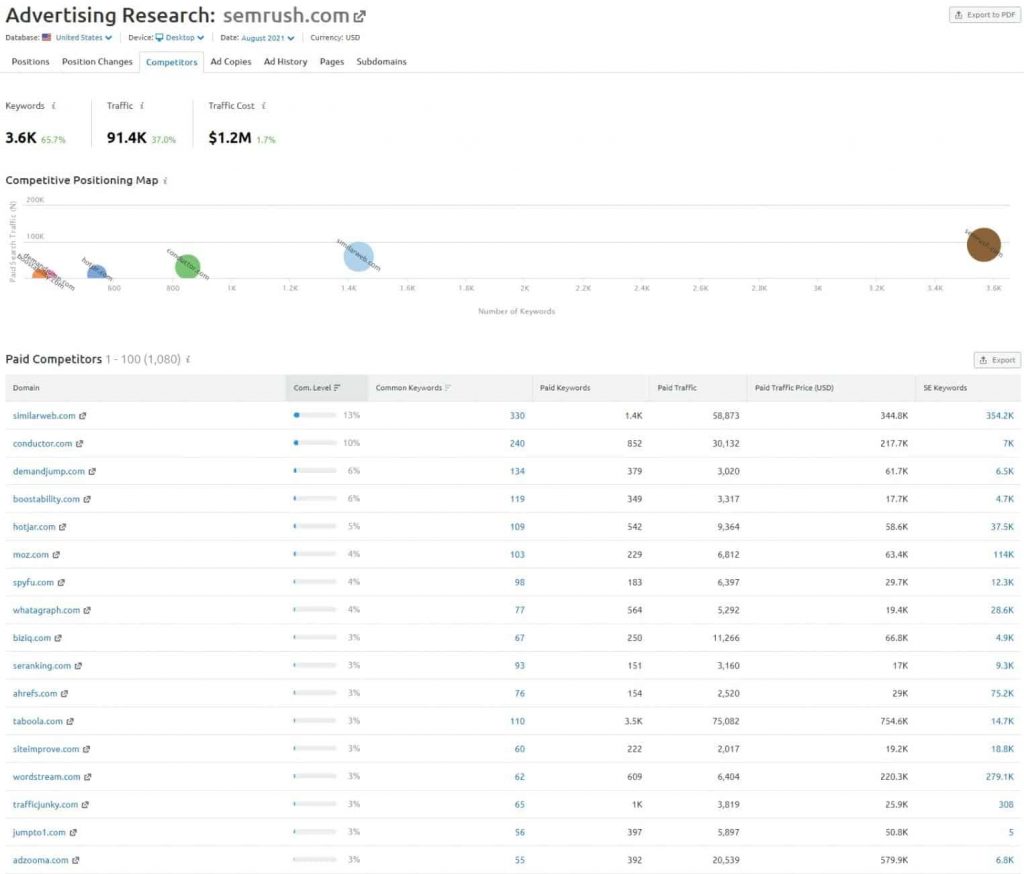1024x874 pixels.
Task: Click paid traffic value 75,082
Action: click(x=726, y=721)
